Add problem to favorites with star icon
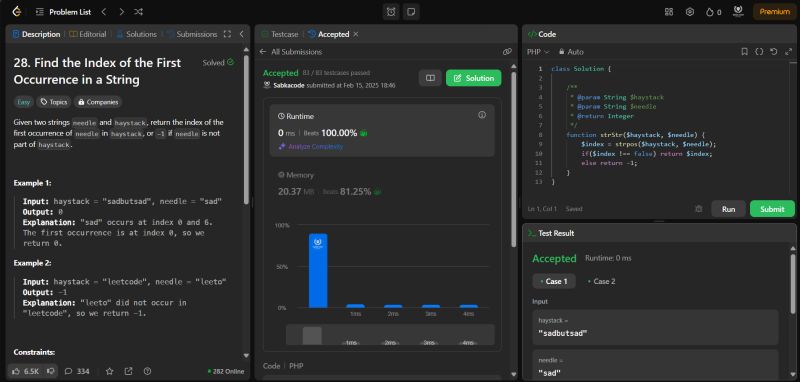 click(x=109, y=371)
